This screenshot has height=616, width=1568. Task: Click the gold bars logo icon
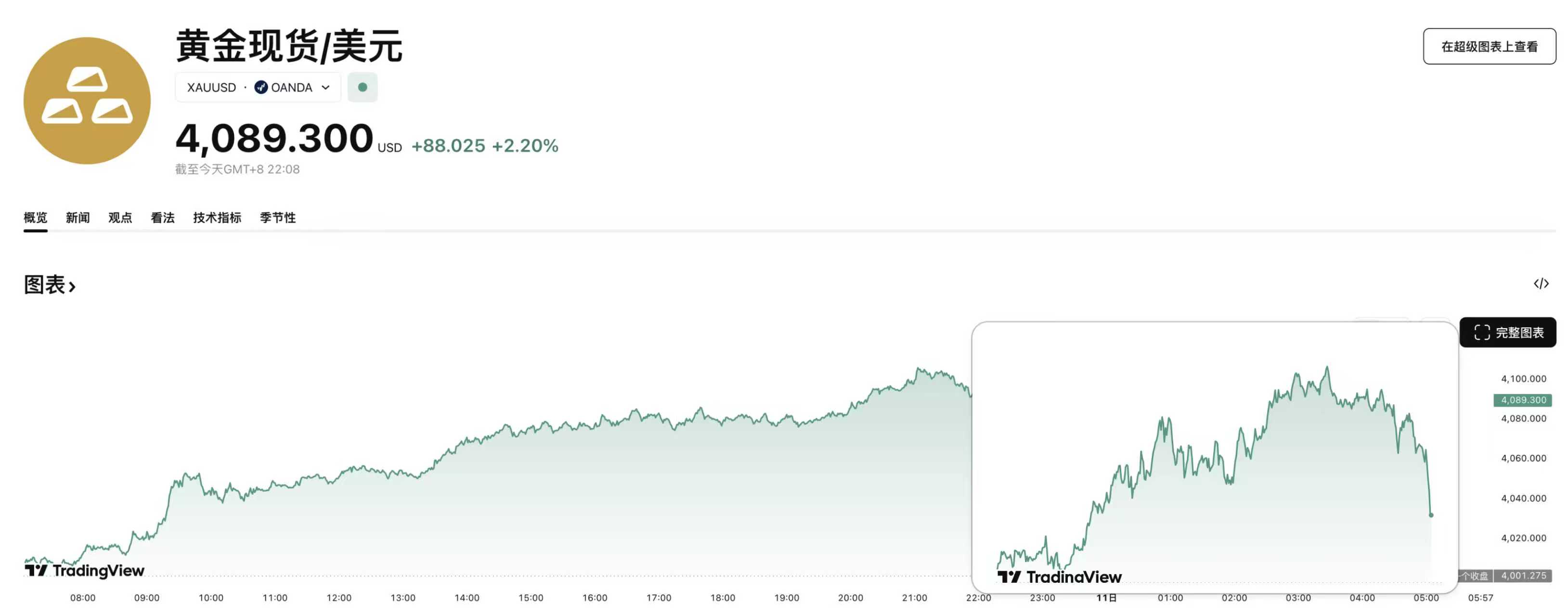(87, 101)
